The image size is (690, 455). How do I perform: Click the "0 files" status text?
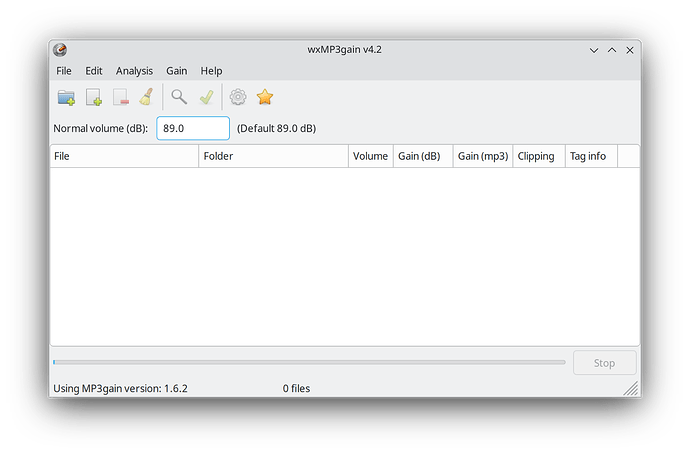(x=296, y=389)
